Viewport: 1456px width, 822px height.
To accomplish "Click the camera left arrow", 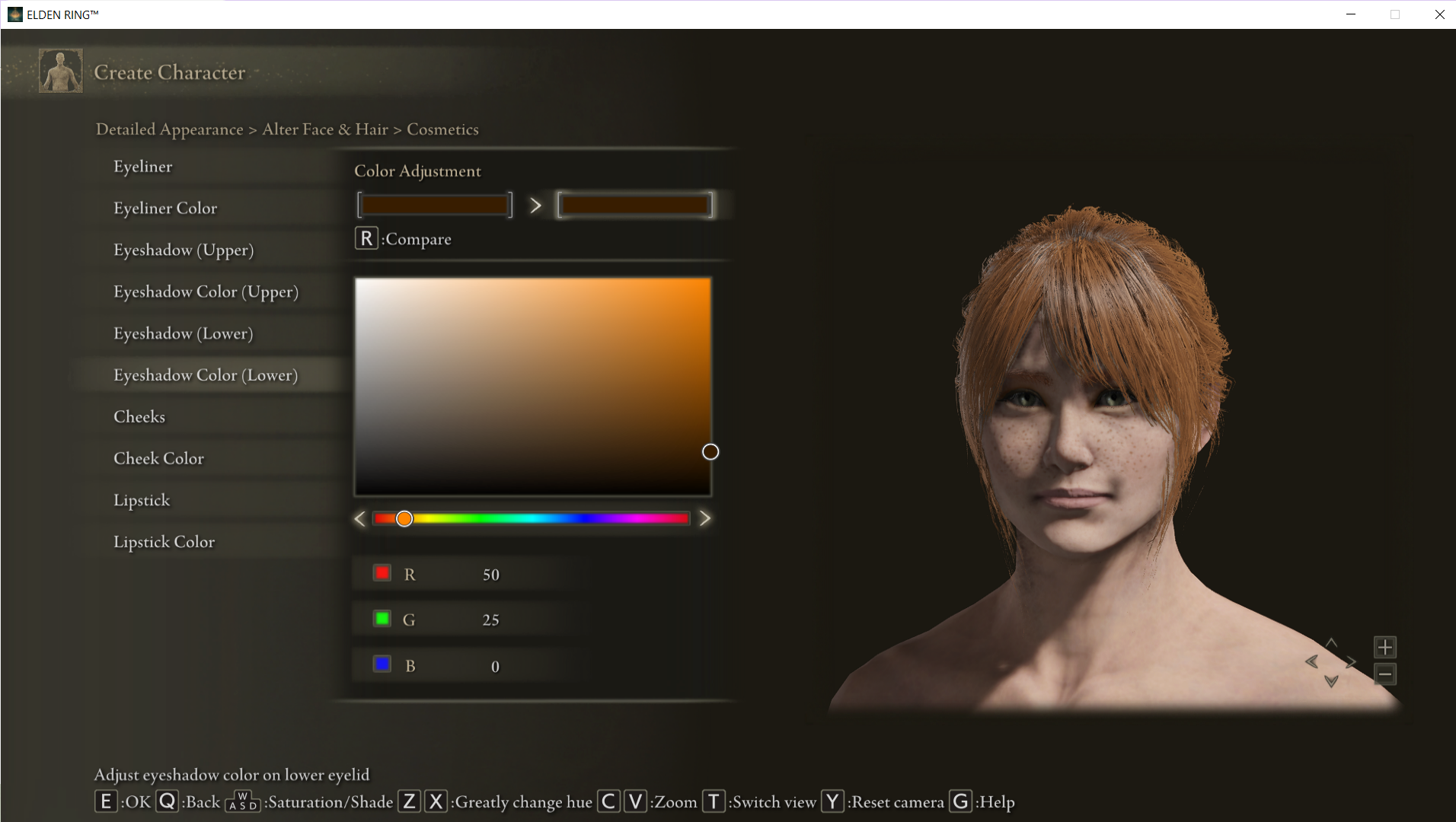I will [1311, 661].
